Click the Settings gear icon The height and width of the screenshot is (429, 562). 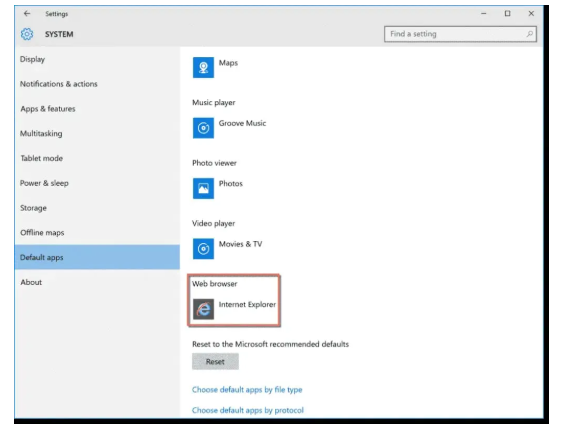(x=27, y=34)
